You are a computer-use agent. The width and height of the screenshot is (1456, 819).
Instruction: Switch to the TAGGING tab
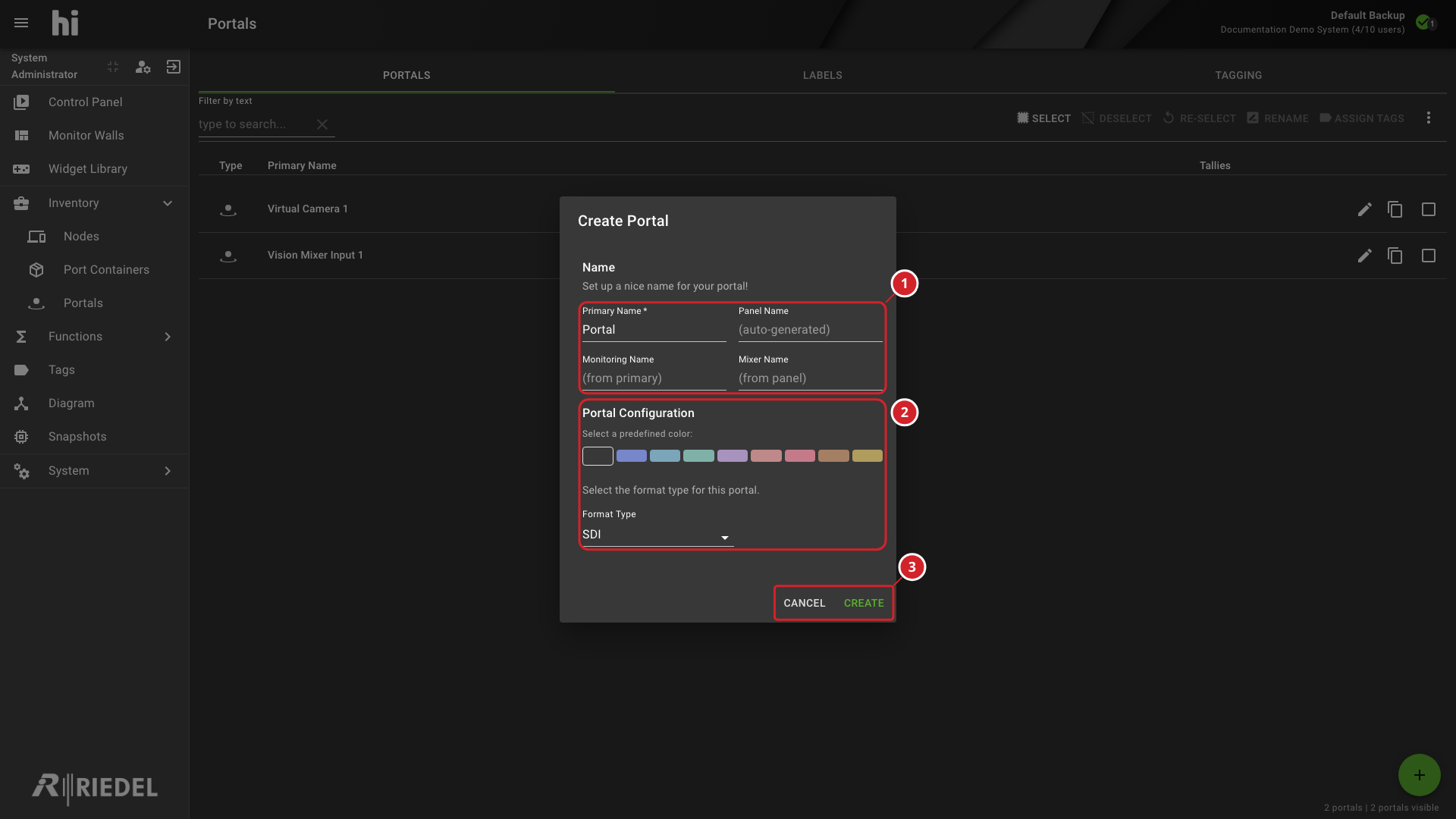1238,75
